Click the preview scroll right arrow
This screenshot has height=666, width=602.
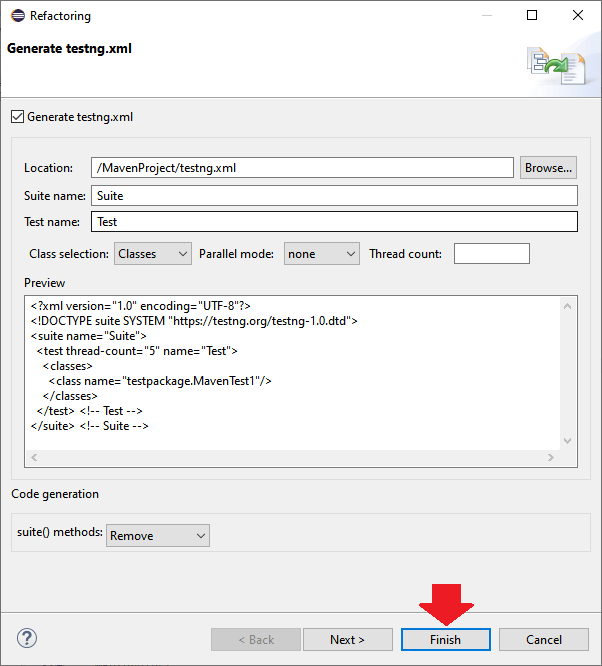click(551, 457)
